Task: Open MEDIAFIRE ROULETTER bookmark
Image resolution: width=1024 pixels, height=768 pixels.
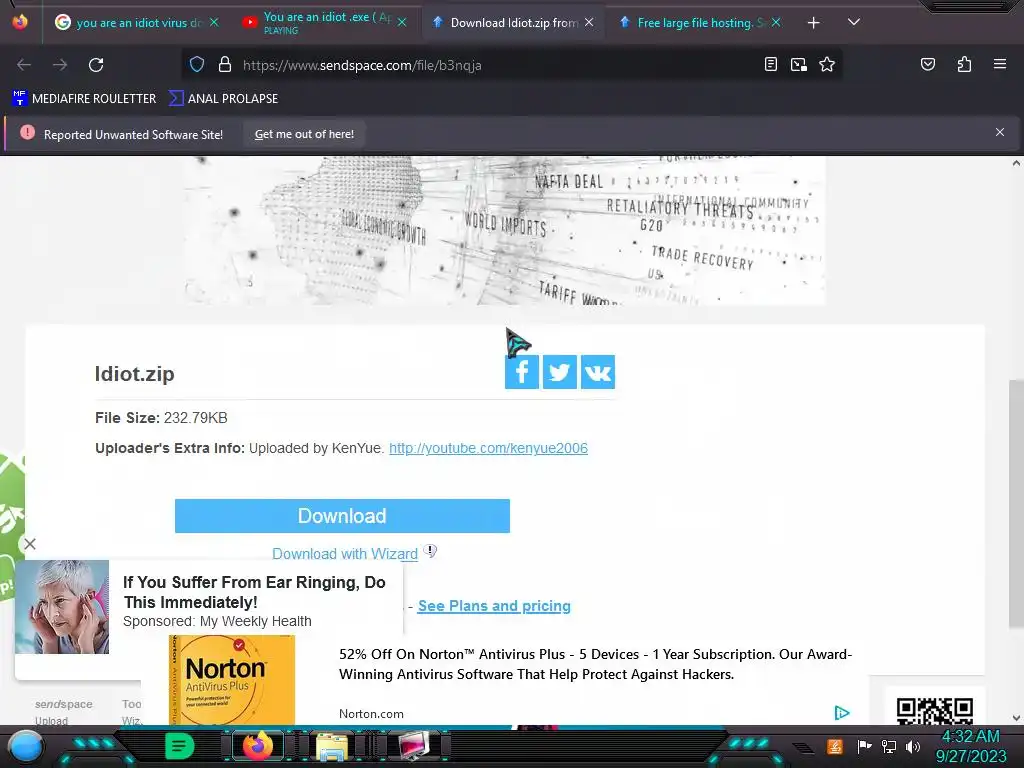Action: click(x=84, y=99)
